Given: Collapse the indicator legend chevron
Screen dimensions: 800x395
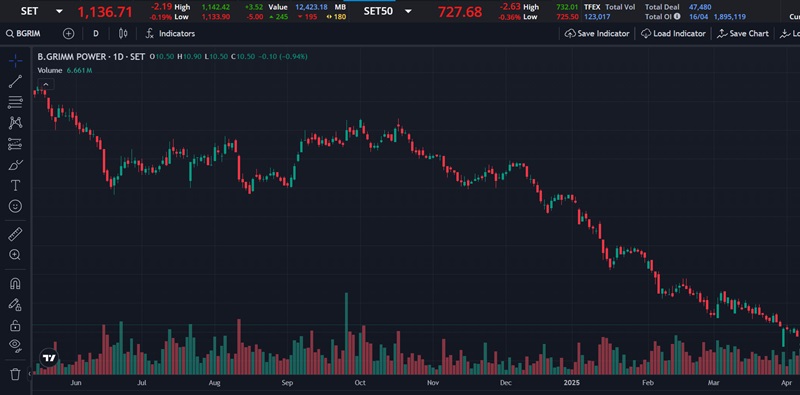Looking at the screenshot, I should click(x=45, y=85).
